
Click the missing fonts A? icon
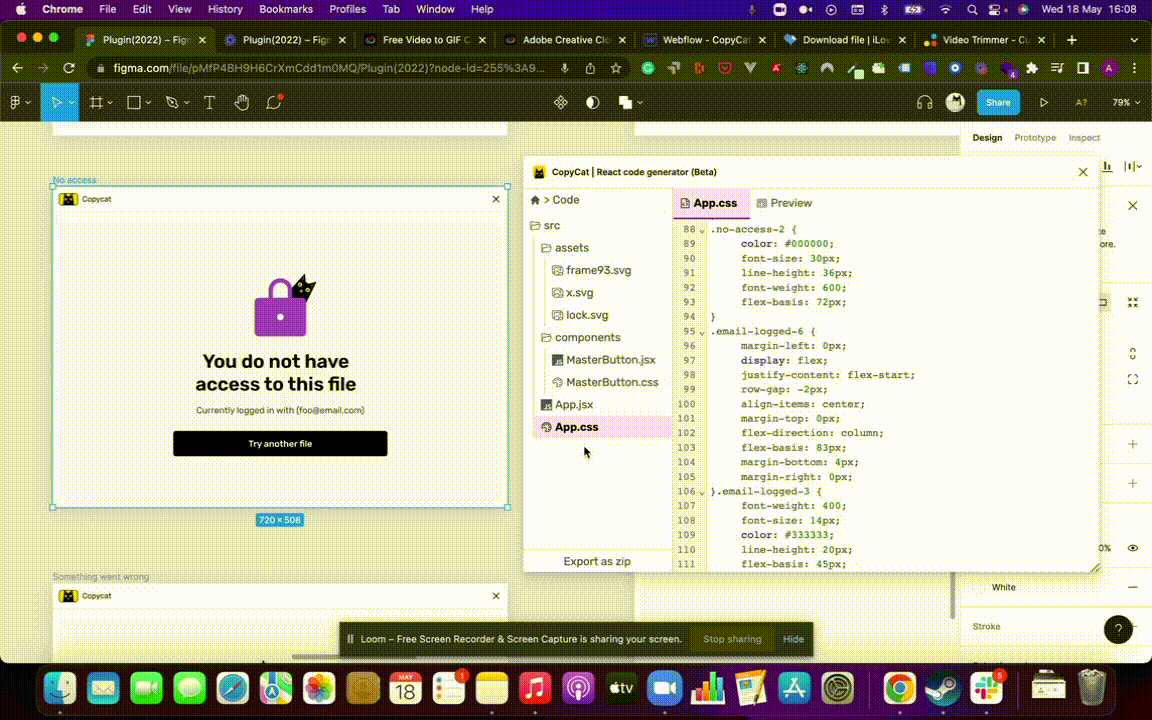(1081, 103)
